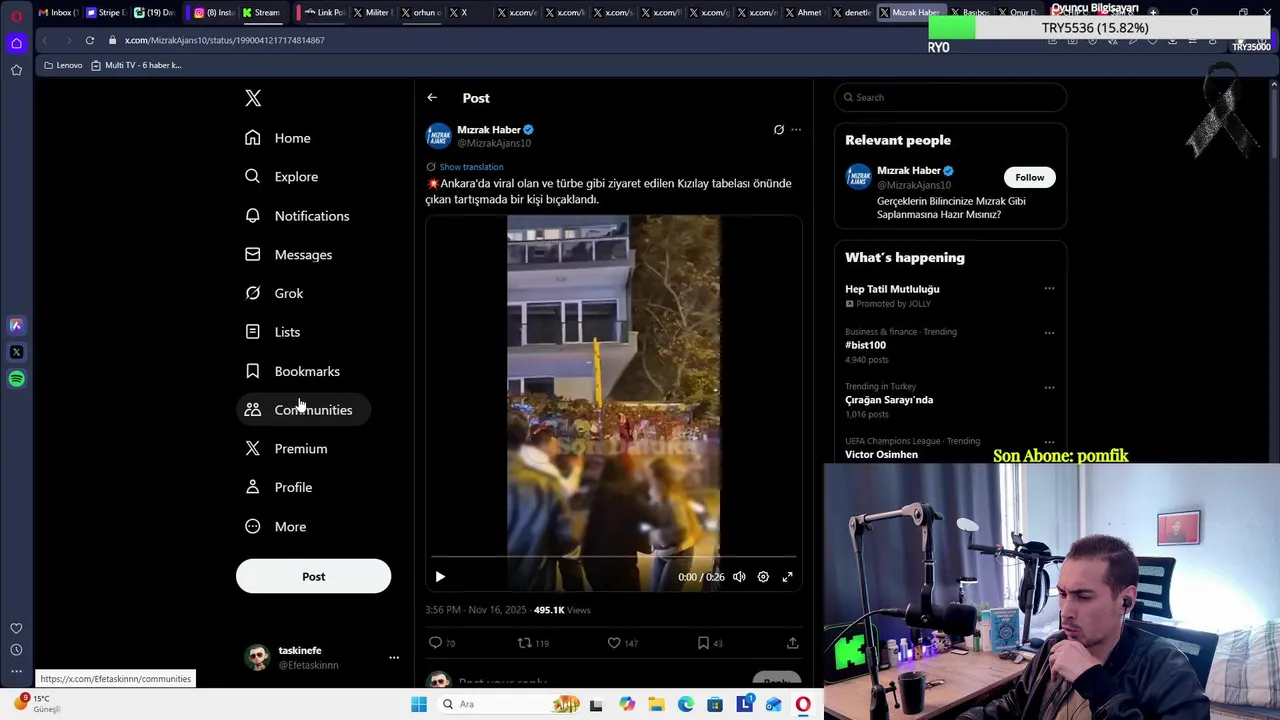Click Show translation link
1280x720 pixels.
point(471,167)
